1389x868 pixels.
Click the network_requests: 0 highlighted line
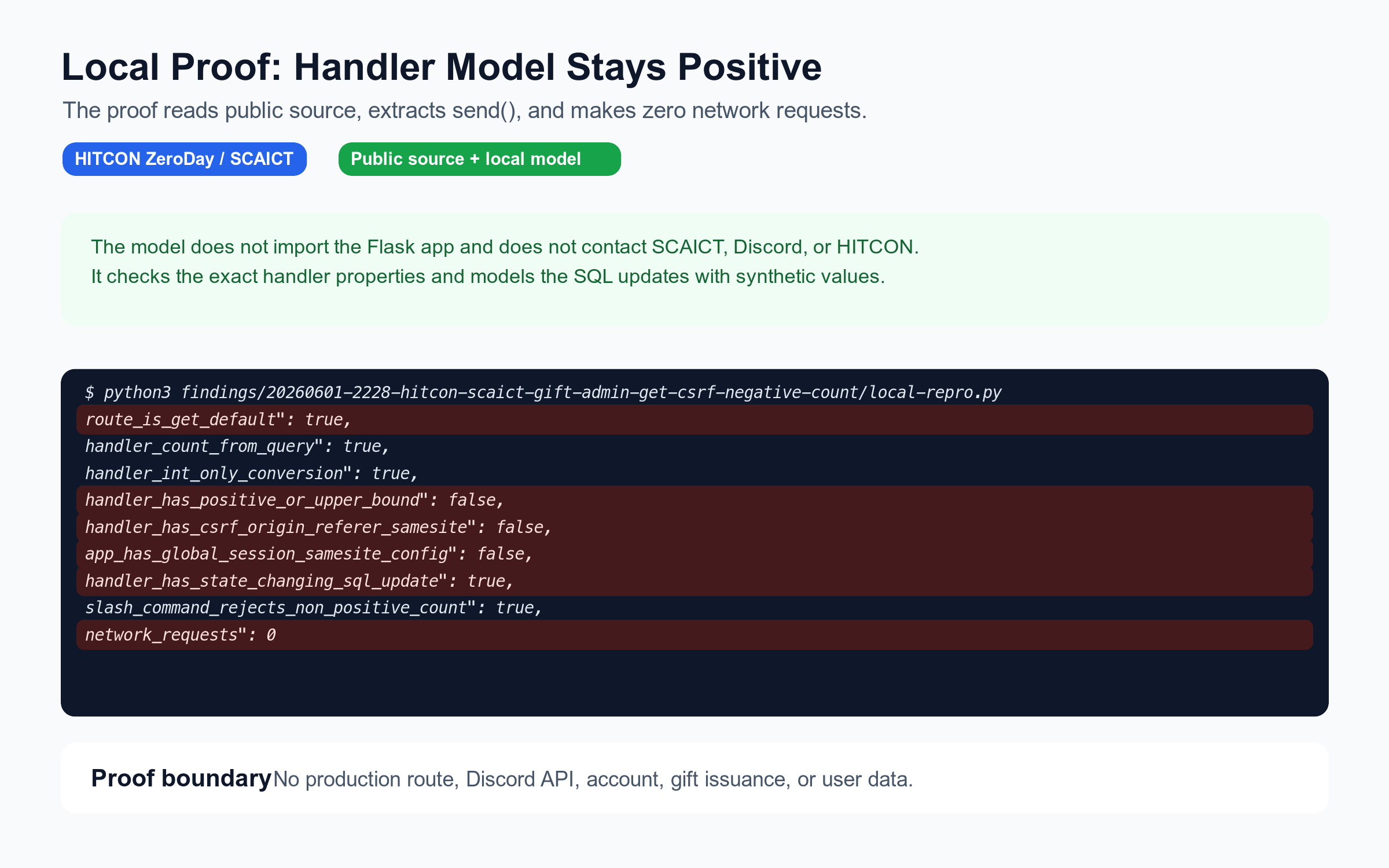(x=694, y=635)
